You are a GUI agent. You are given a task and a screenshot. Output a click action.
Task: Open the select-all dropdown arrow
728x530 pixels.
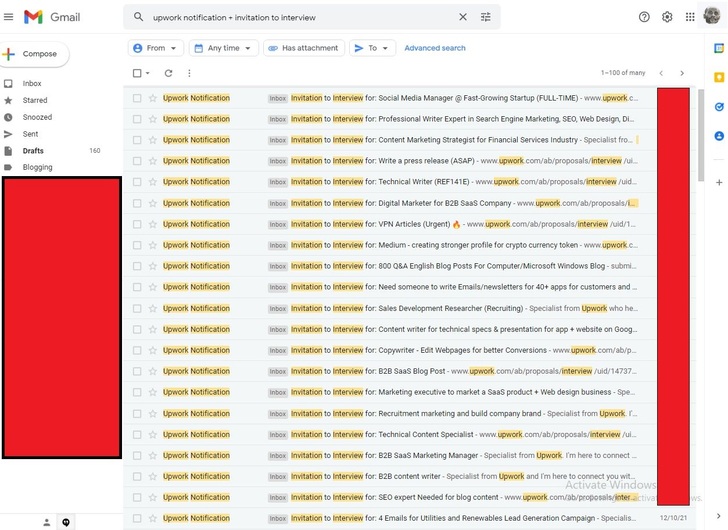[148, 73]
